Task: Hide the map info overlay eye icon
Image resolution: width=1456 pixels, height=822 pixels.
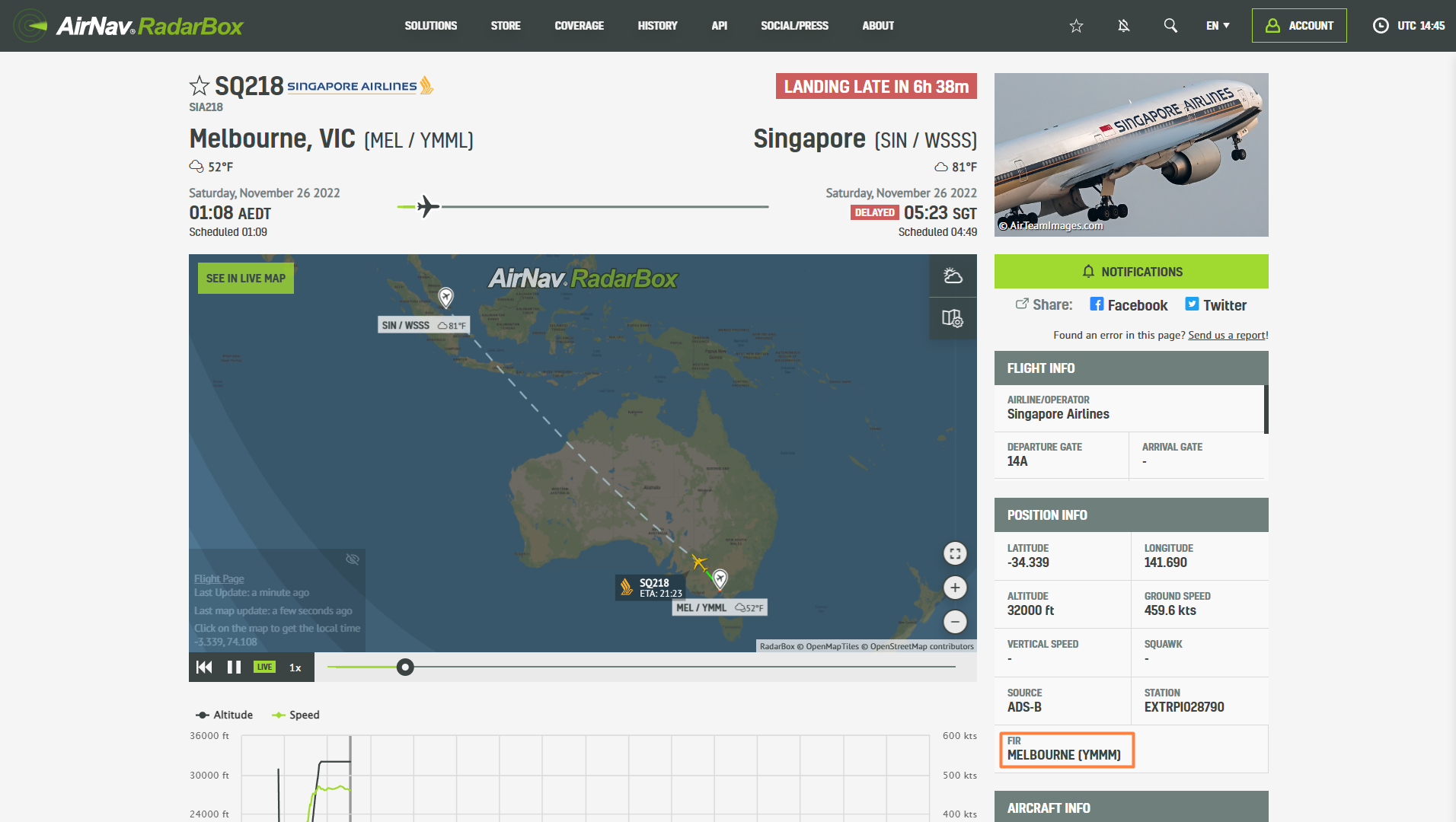Action: [x=353, y=559]
